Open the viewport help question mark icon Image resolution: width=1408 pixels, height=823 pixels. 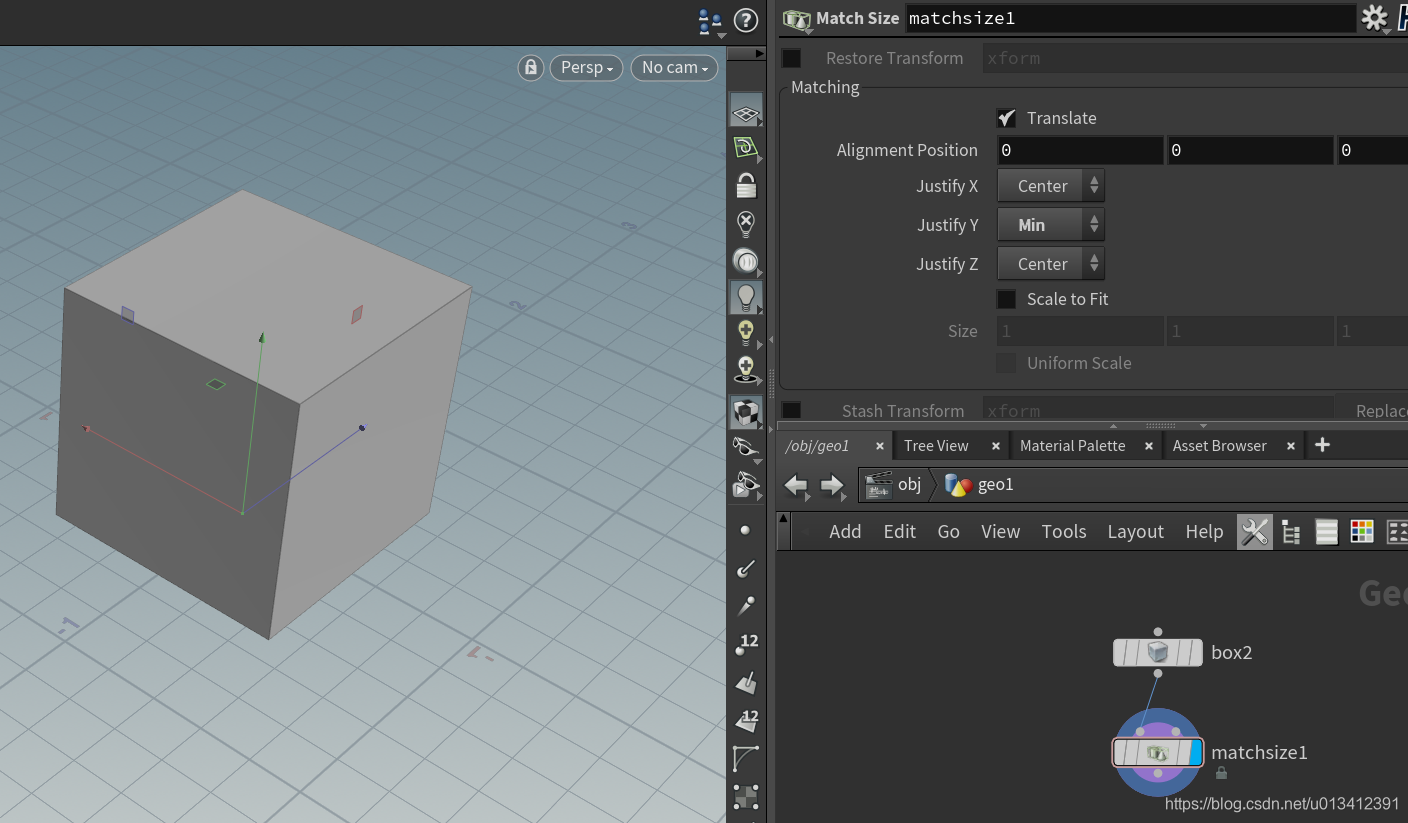pyautogui.click(x=746, y=20)
